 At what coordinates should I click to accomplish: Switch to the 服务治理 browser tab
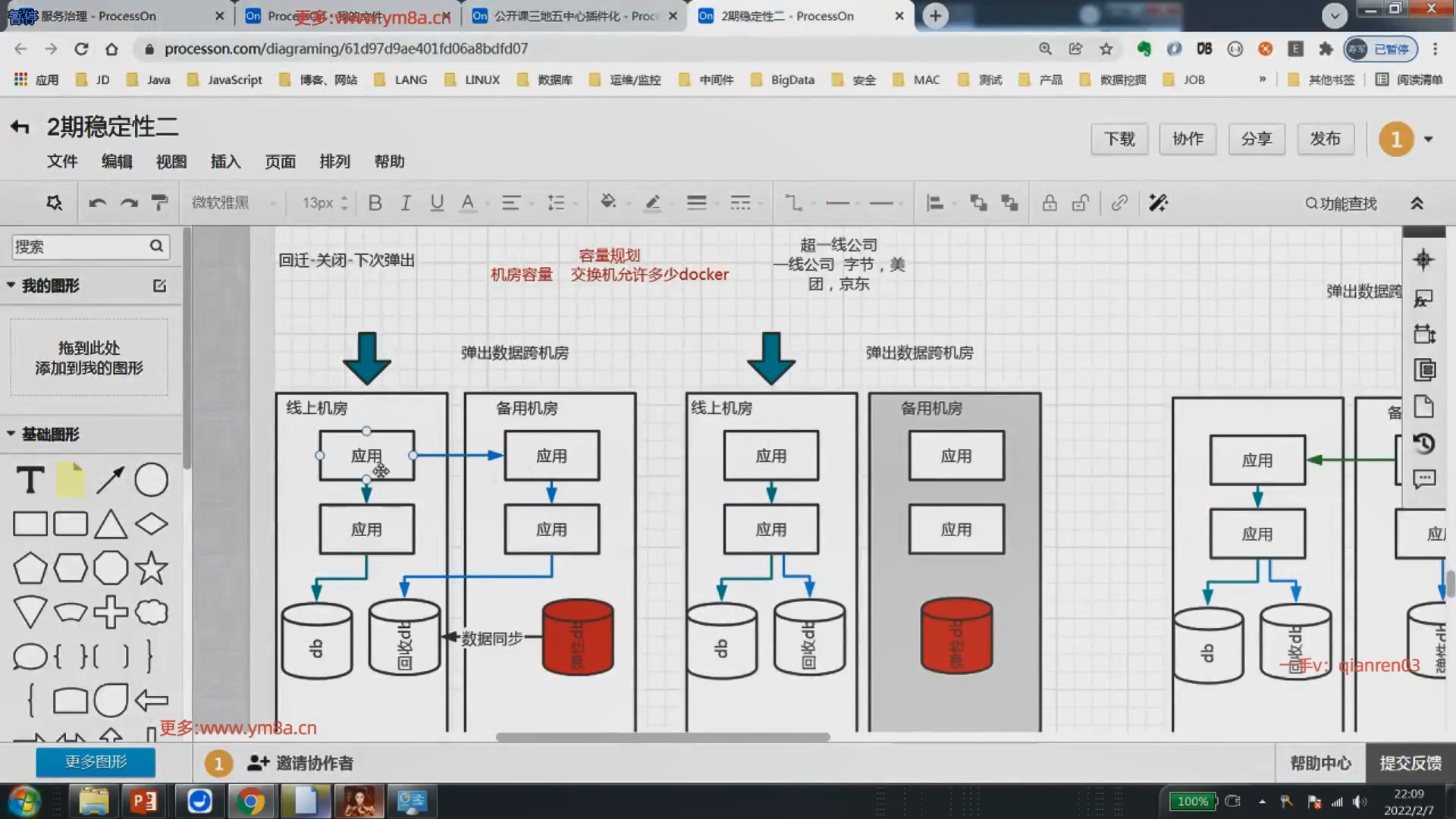[99, 16]
